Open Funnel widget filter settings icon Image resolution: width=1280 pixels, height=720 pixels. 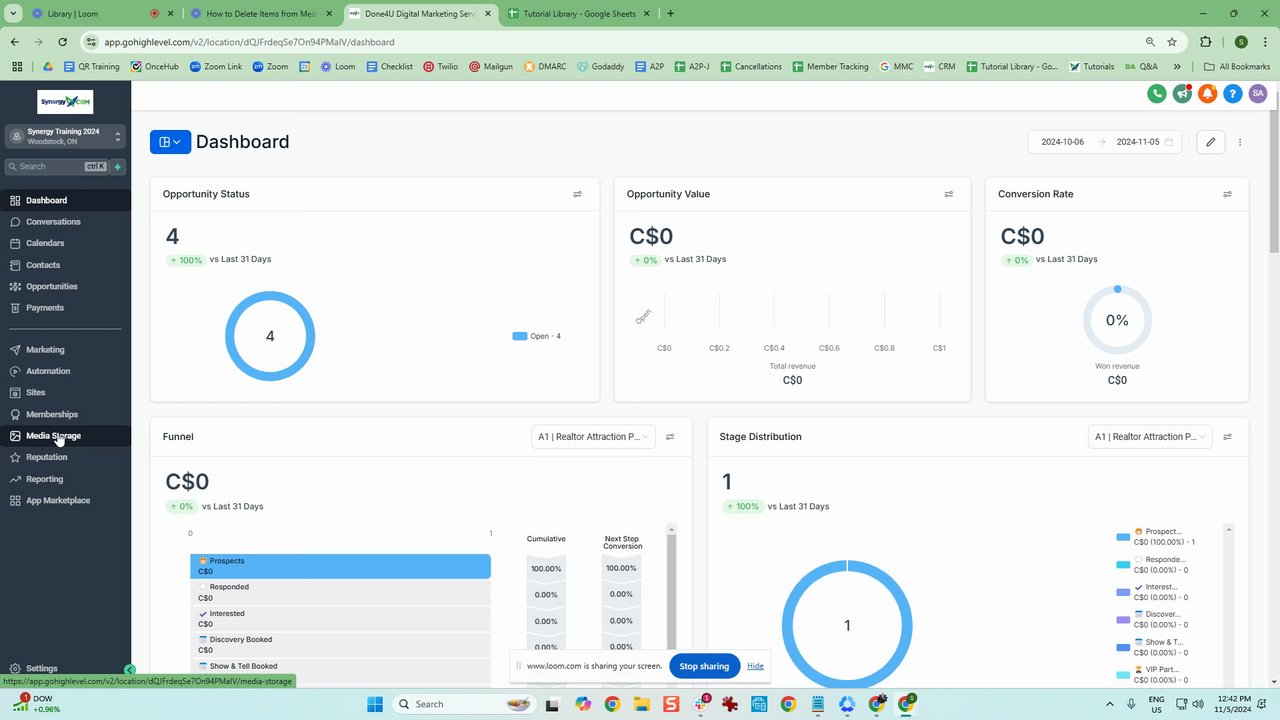click(670, 437)
